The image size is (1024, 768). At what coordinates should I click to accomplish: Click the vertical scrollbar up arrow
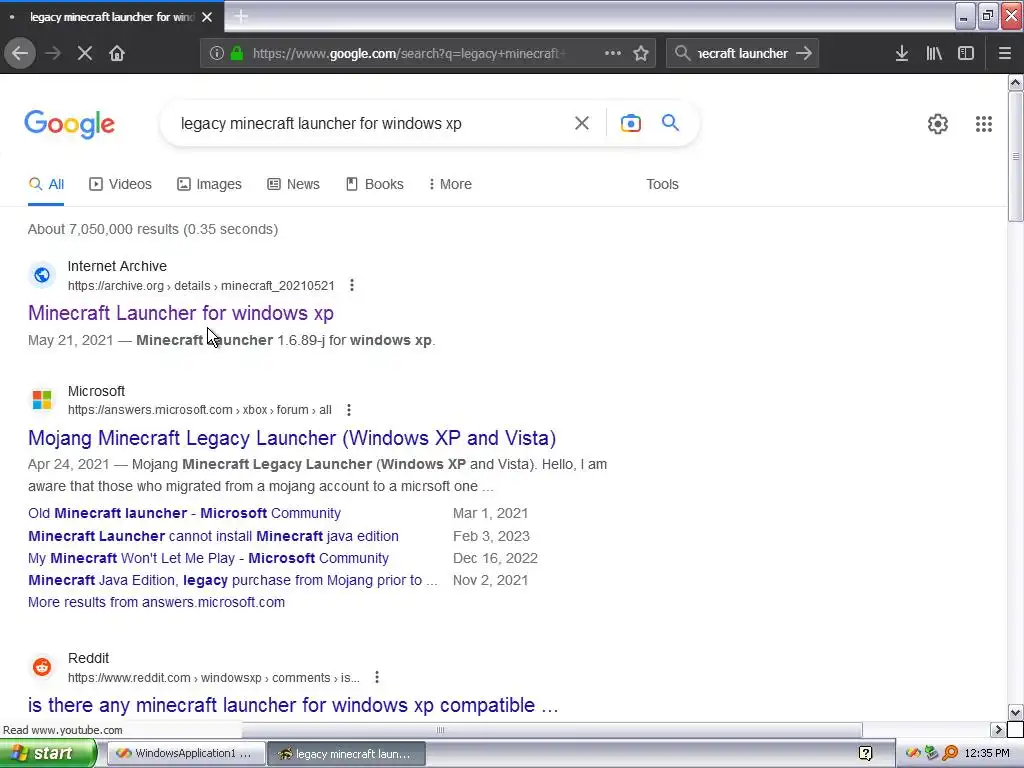tap(1016, 83)
